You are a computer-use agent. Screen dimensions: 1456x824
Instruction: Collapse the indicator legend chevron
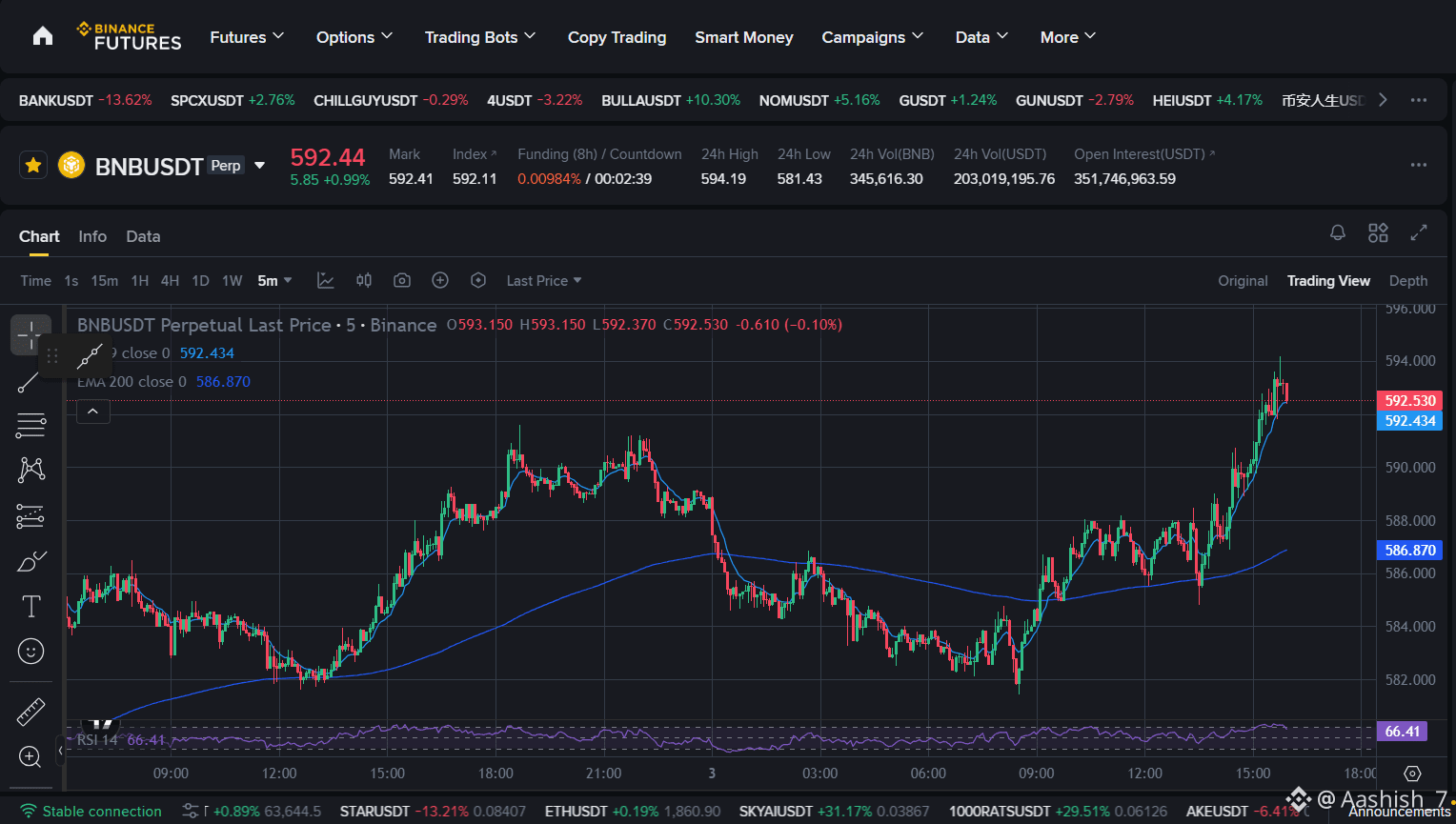click(x=92, y=412)
